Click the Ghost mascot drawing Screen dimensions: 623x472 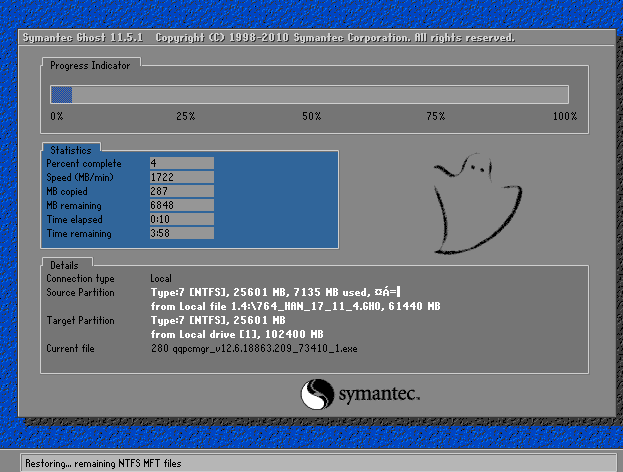tap(478, 203)
